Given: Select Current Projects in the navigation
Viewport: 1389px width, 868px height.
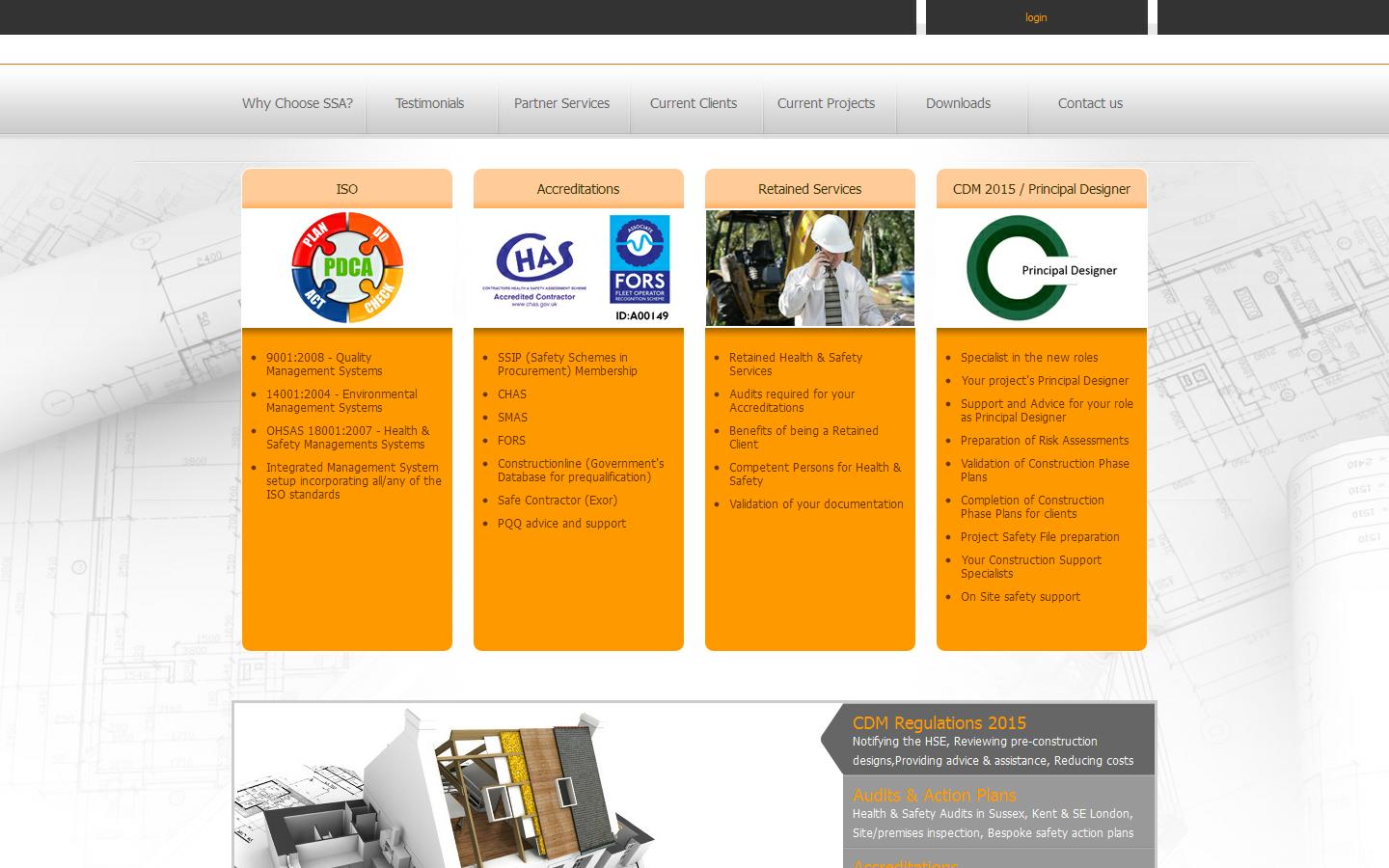Looking at the screenshot, I should 826,103.
